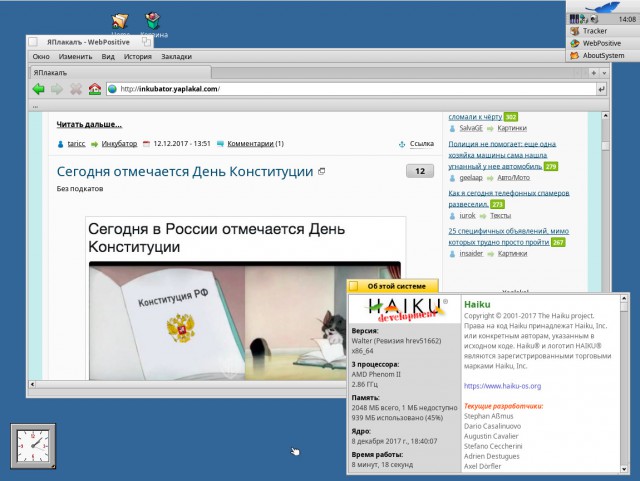Click the browser vertical scrollbar up arrow
This screenshot has width=640, height=481.
point(606,116)
